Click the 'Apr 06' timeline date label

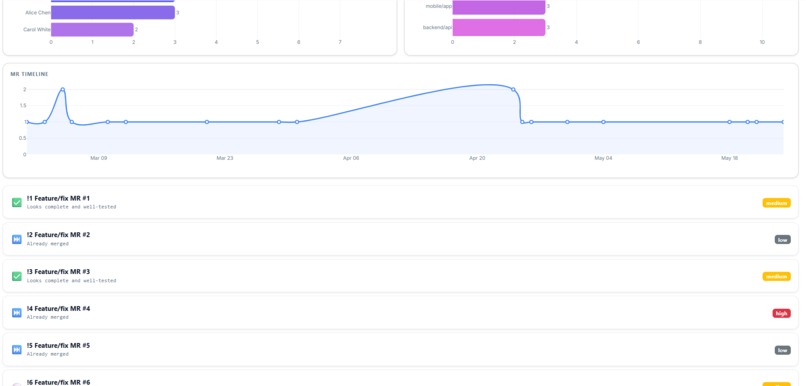click(351, 158)
